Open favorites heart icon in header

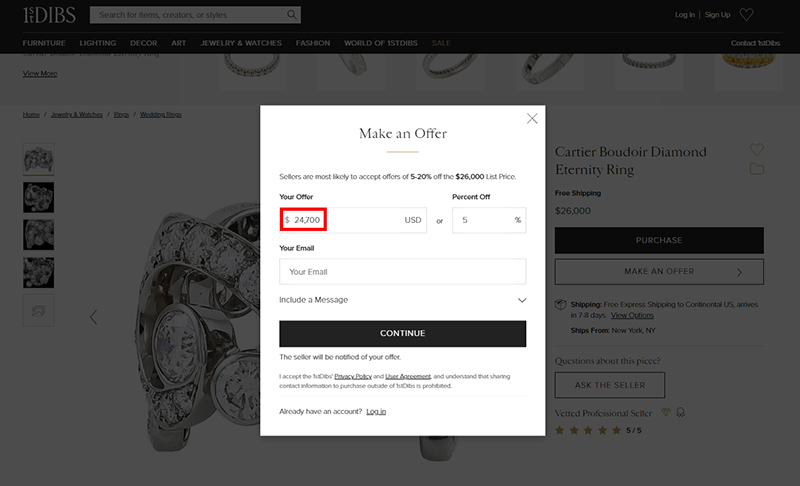pos(746,15)
